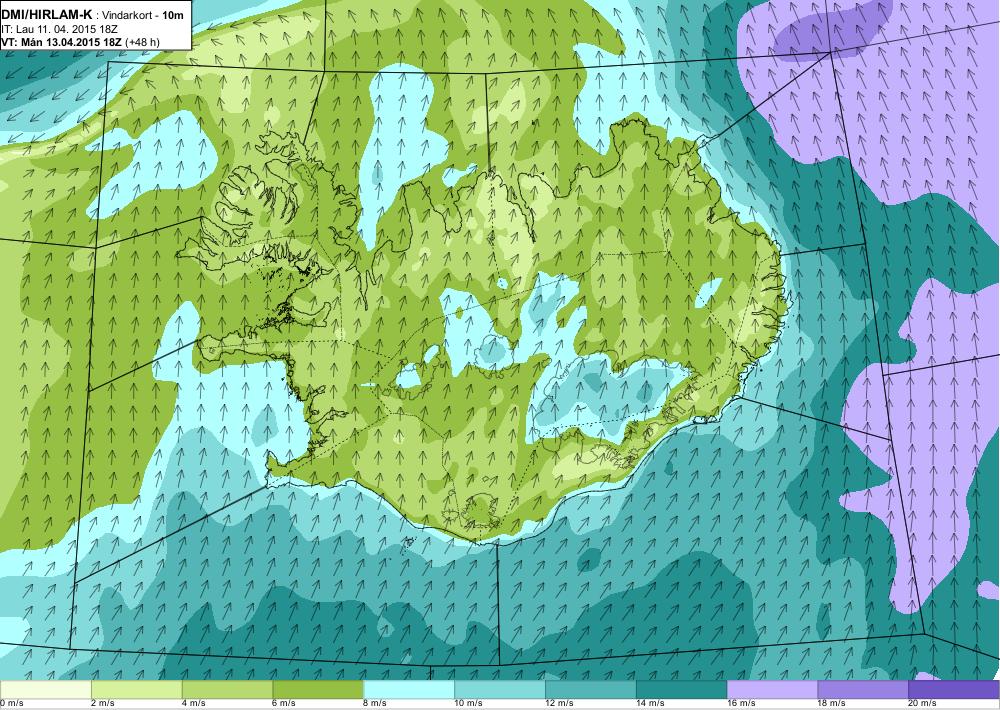Click the light teal 10–12 m/s legend swatch
1000x710 pixels.
coord(499,689)
